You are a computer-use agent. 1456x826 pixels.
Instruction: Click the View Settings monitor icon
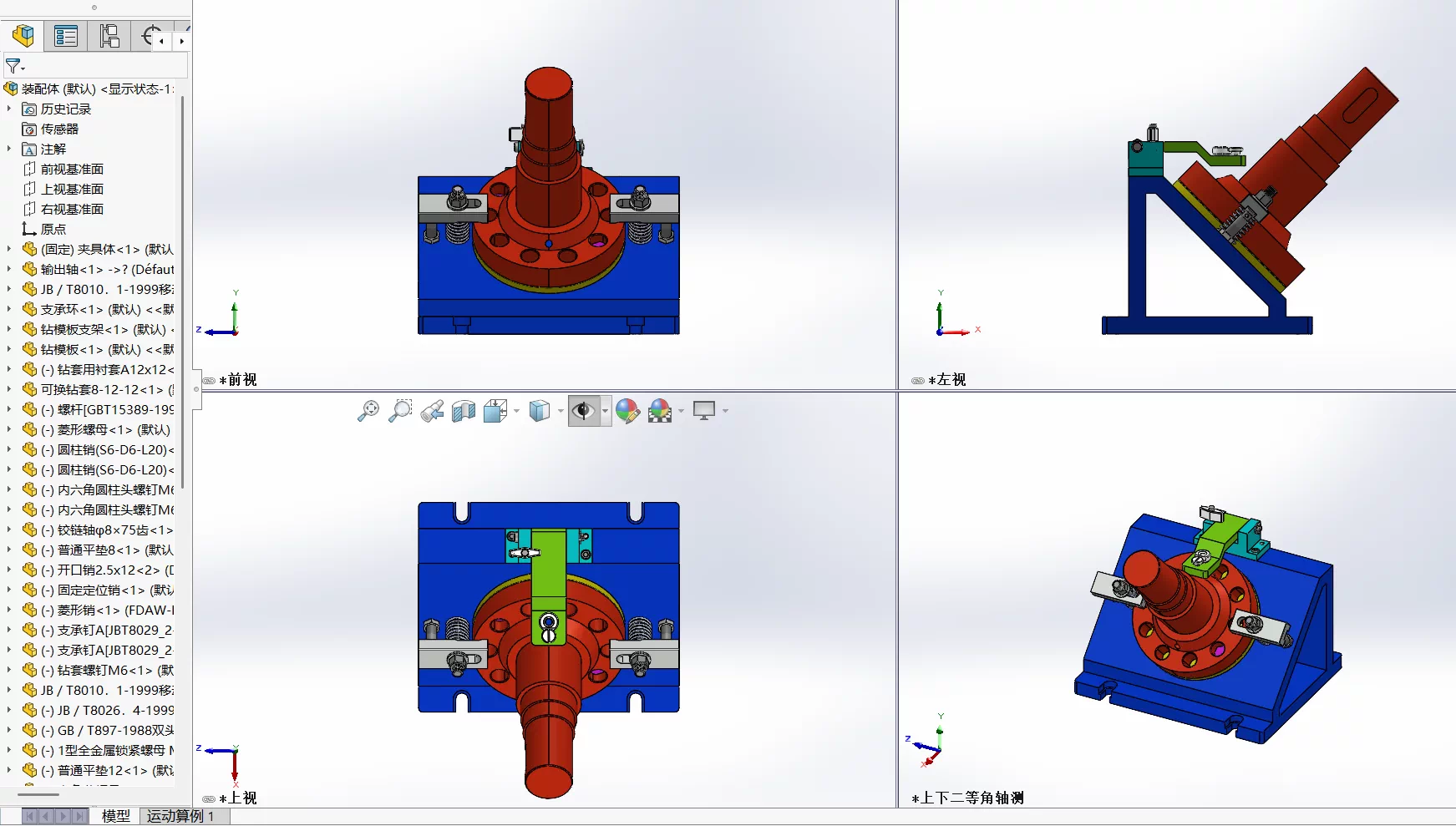point(704,411)
